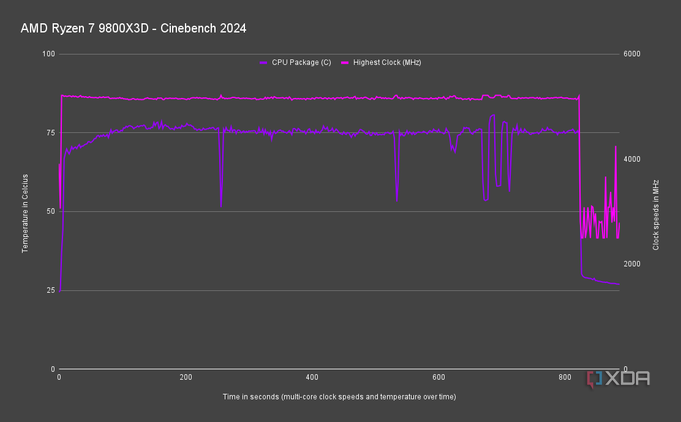681x422 pixels.
Task: Click the "Temperature in Celcius" axis label
Action: point(25,213)
